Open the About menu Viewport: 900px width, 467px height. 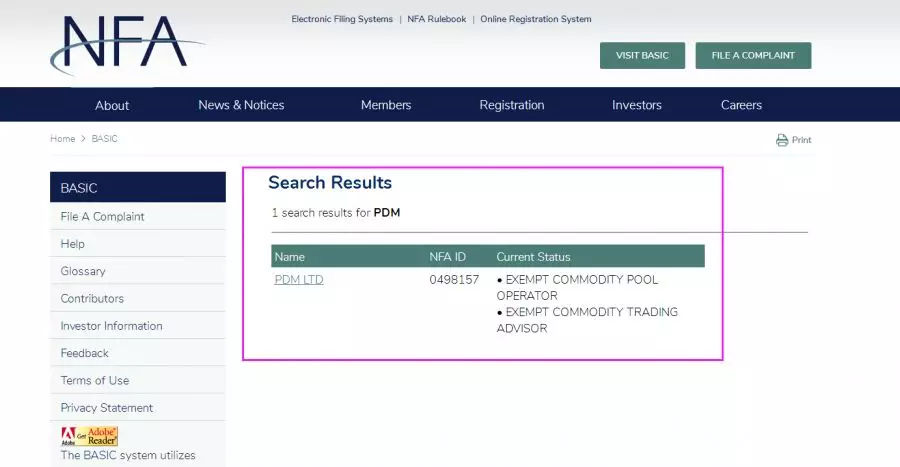[x=112, y=105]
